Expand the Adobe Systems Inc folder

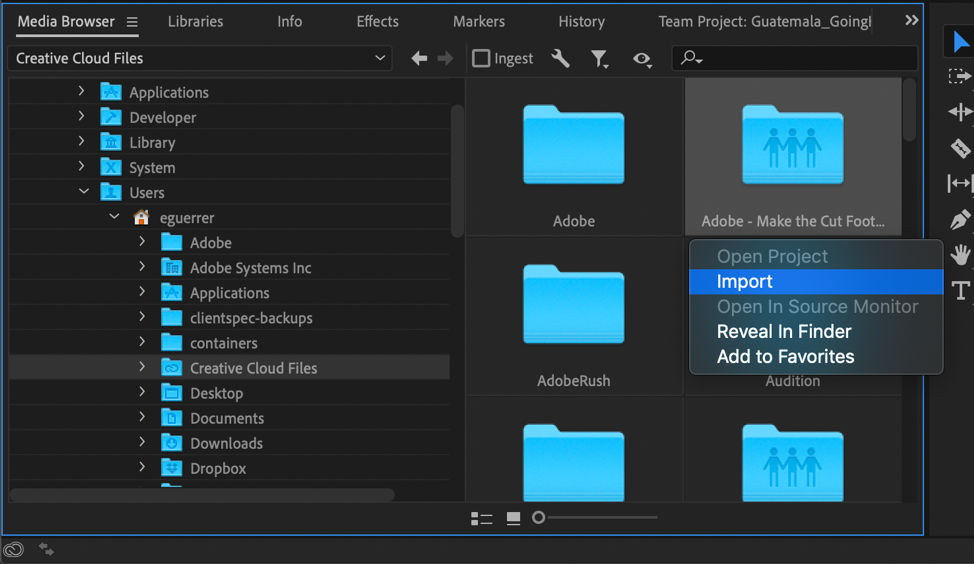click(x=142, y=266)
